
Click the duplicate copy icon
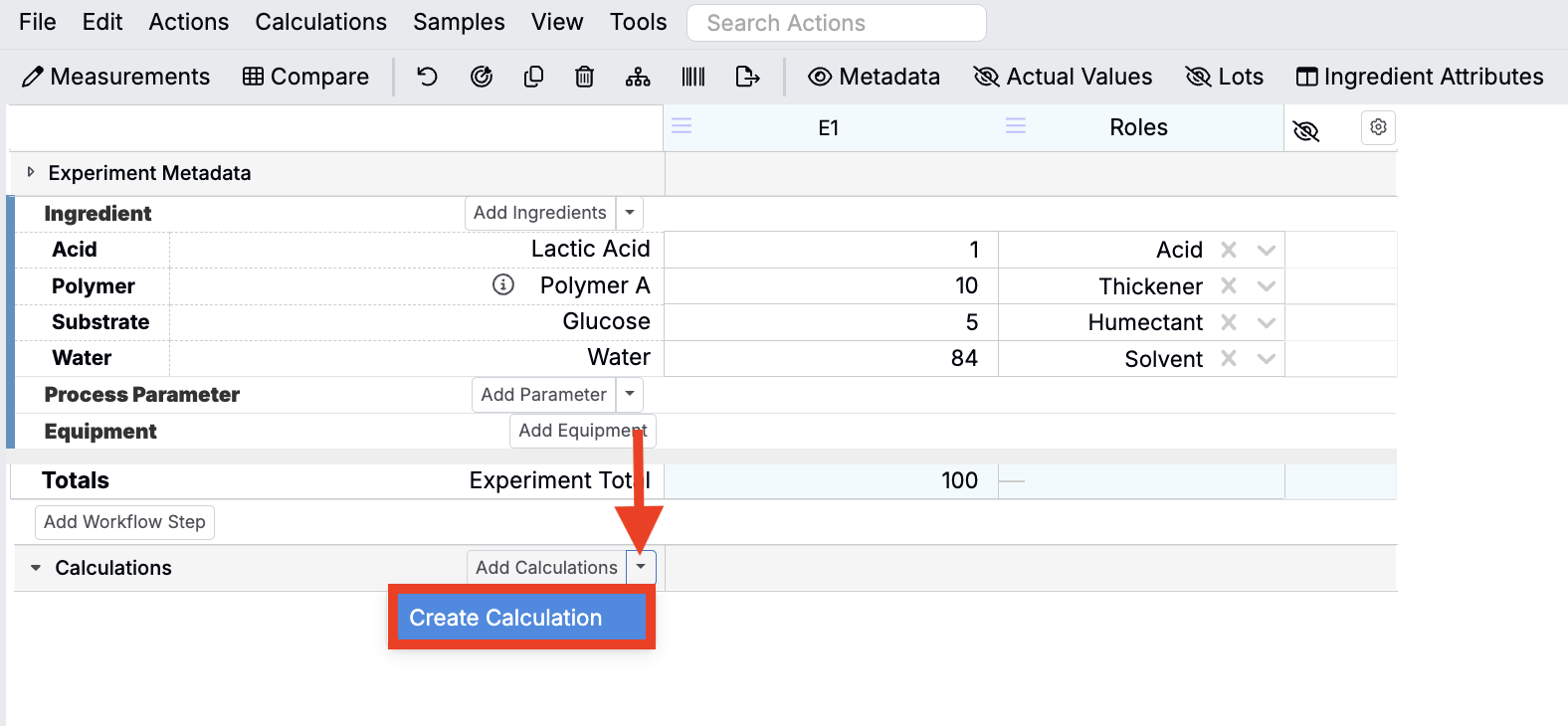(x=533, y=77)
